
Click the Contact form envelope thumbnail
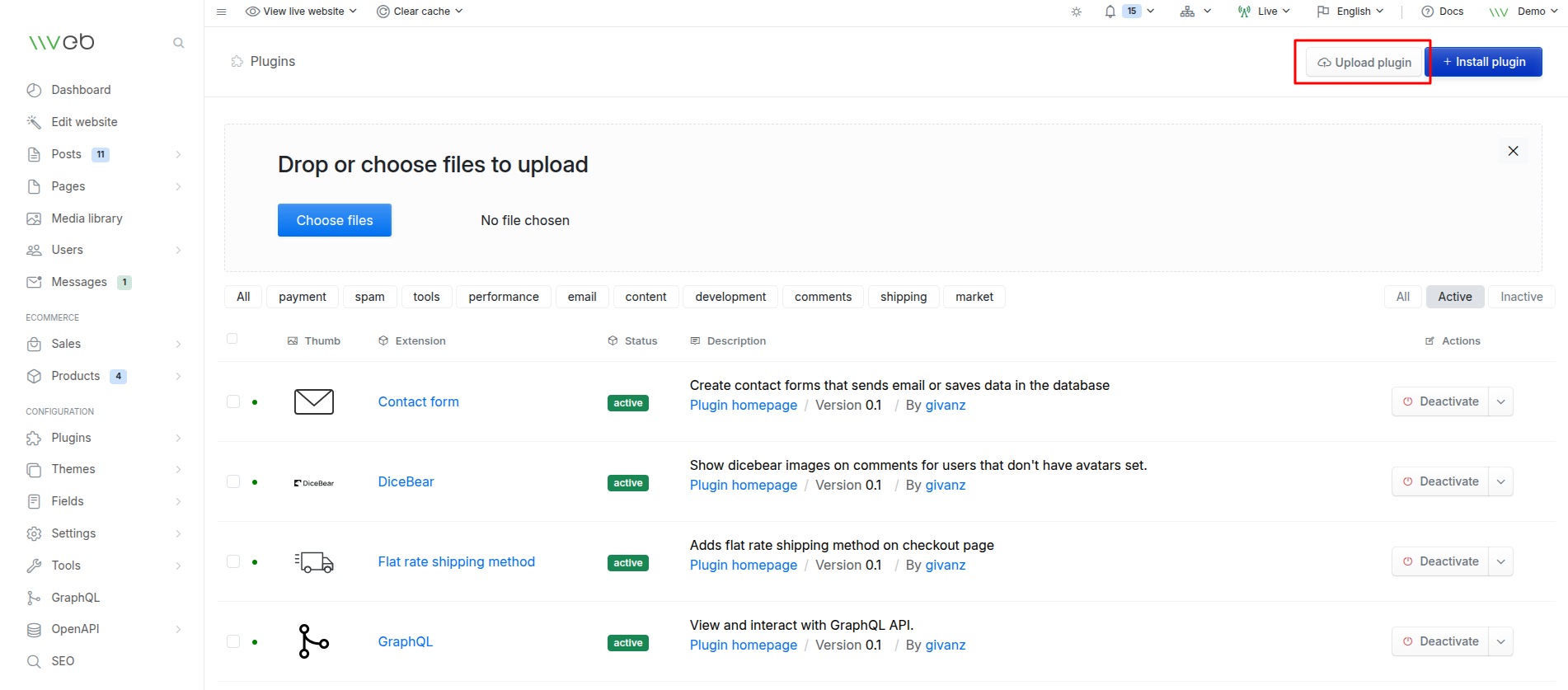pos(313,402)
